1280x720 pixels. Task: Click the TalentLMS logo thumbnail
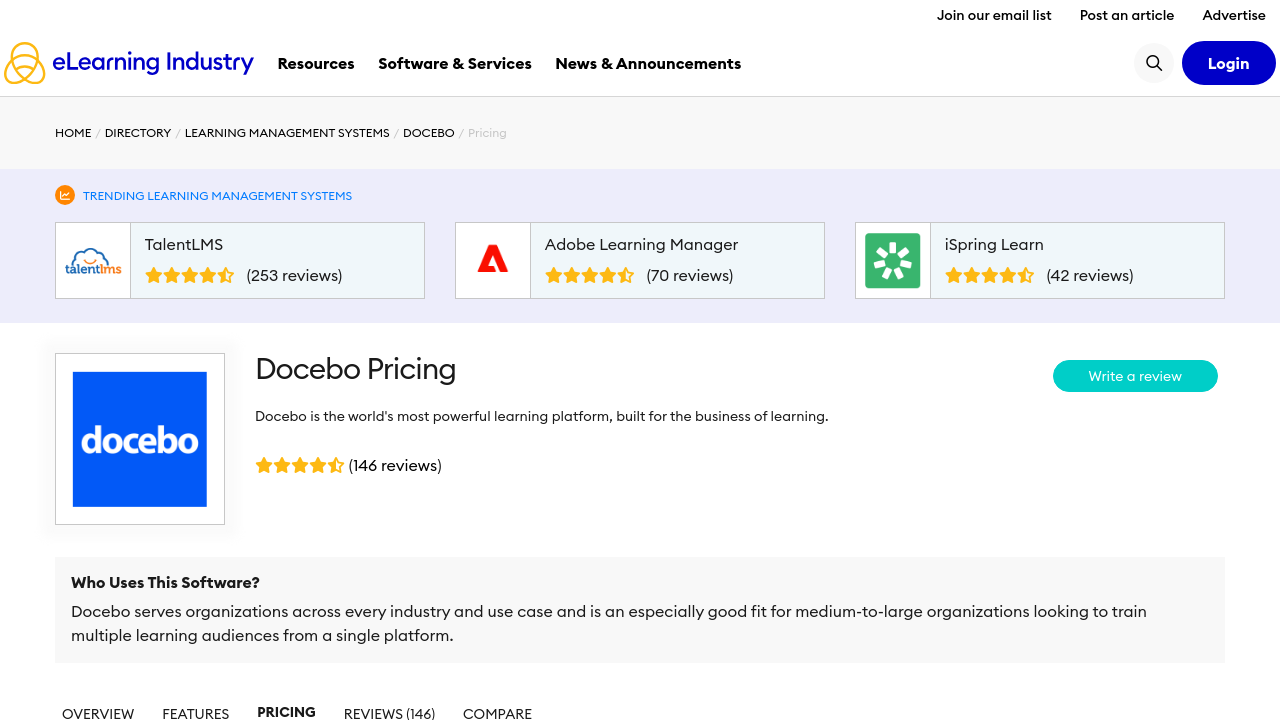tap(93, 261)
